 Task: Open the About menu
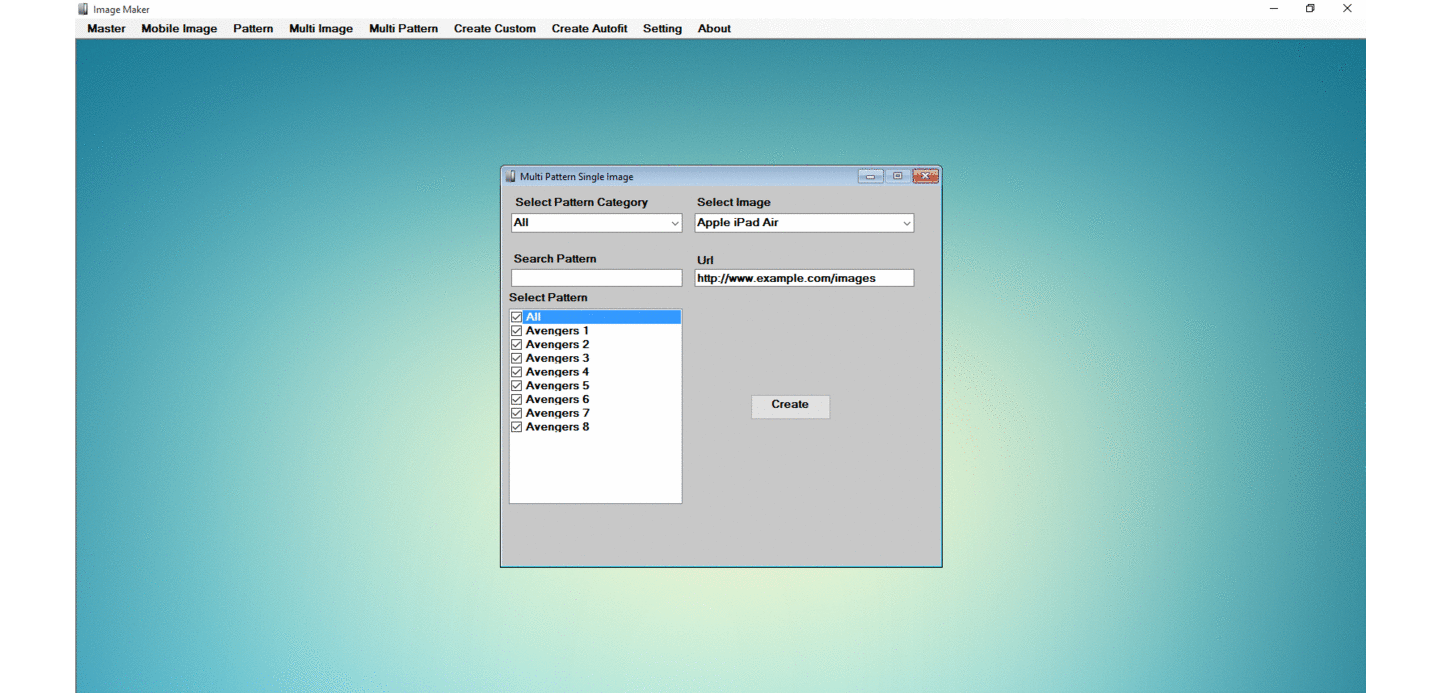(714, 29)
